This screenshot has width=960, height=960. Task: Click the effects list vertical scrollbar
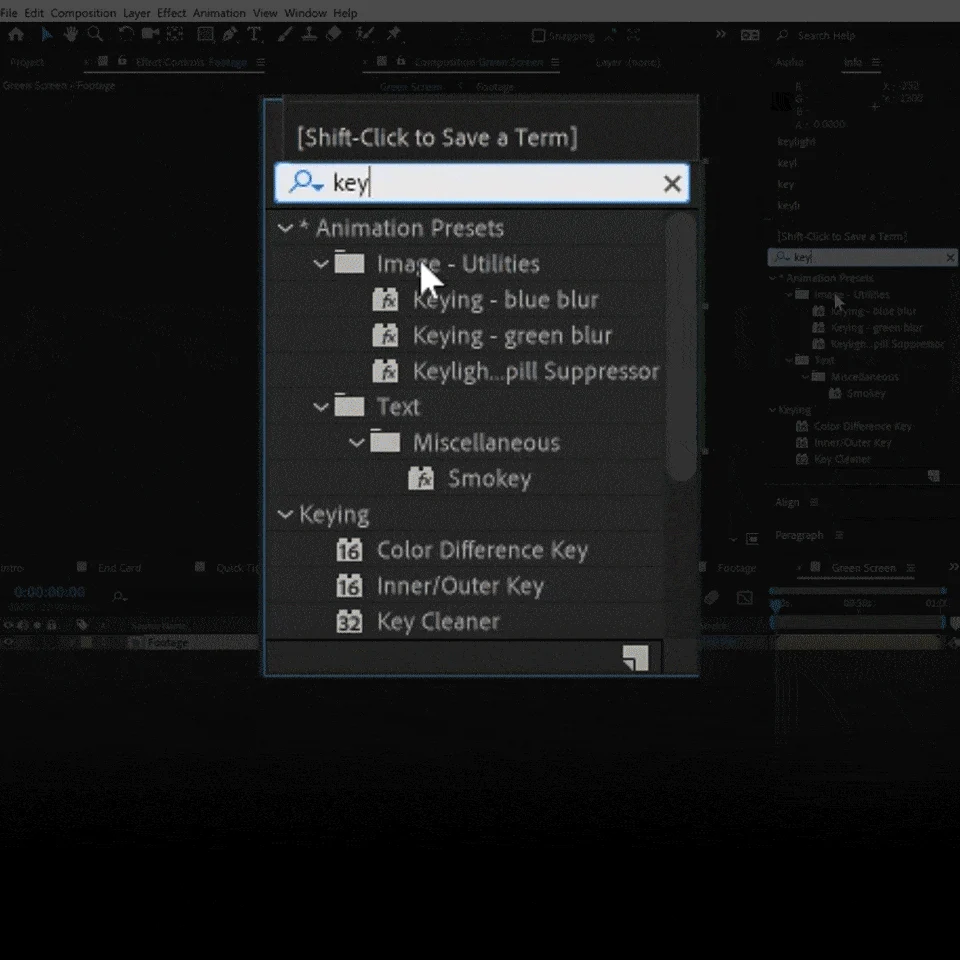coord(681,347)
